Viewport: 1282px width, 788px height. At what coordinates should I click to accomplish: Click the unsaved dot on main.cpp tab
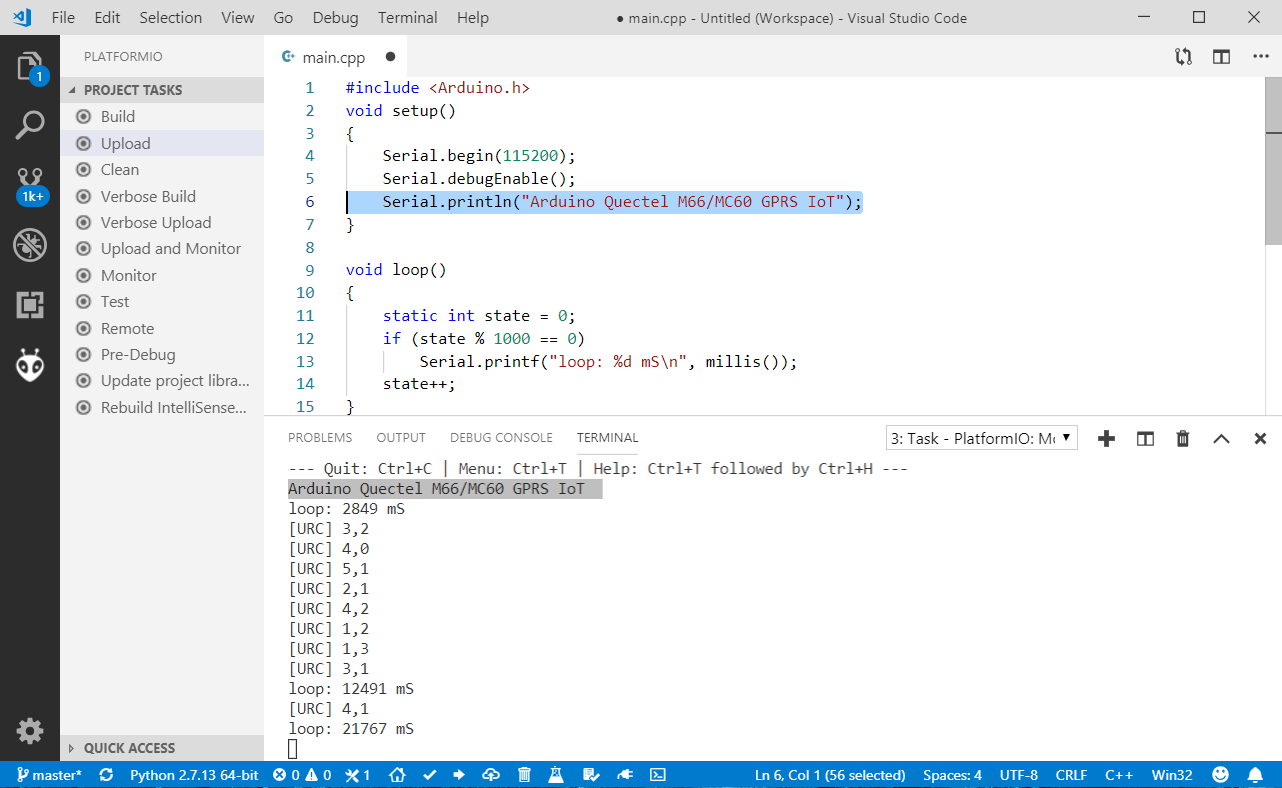391,57
